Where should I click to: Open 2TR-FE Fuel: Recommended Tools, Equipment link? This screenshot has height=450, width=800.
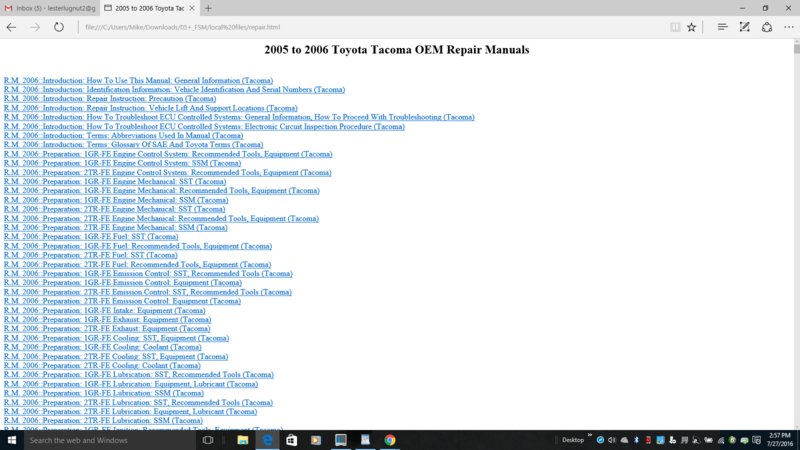[137, 264]
